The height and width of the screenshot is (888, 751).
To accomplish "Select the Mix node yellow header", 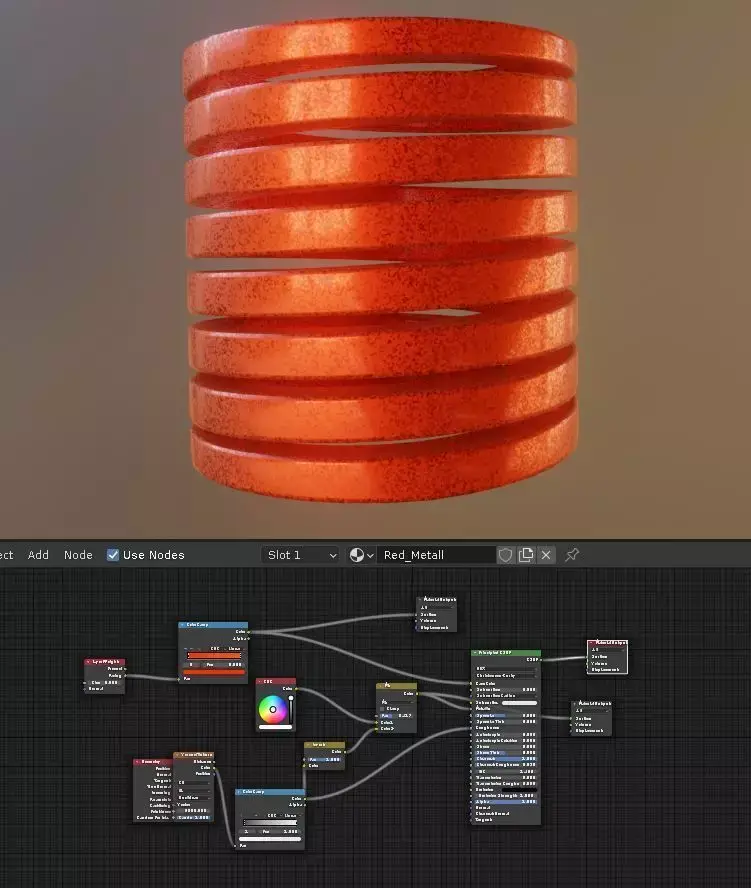I will click(396, 686).
